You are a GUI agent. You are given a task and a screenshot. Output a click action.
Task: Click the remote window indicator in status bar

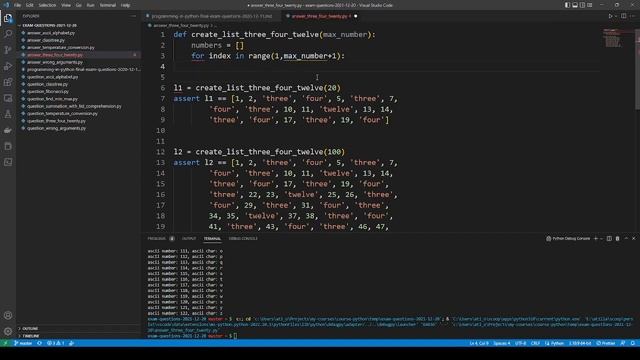(5, 343)
